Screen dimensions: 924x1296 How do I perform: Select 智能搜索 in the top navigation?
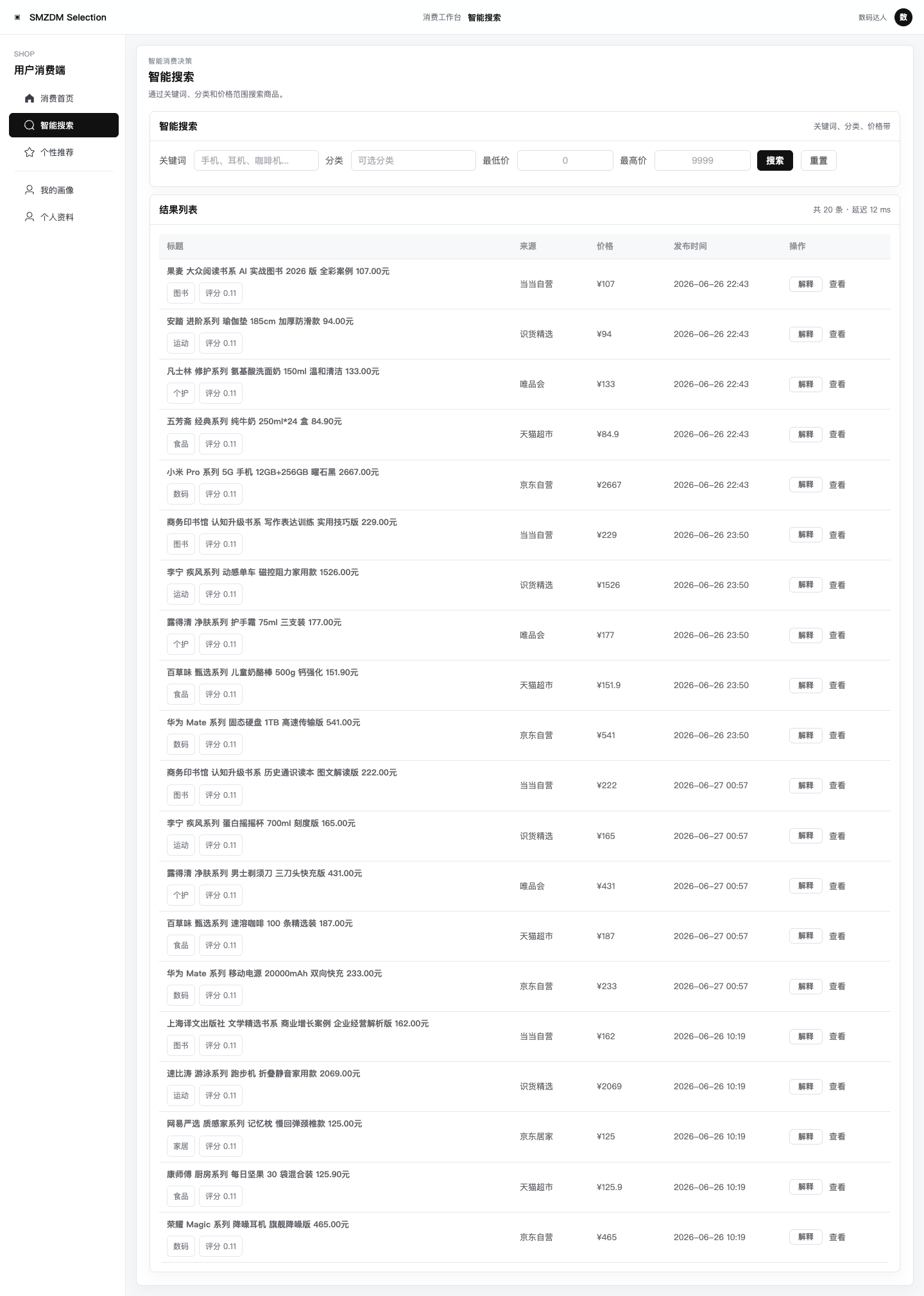point(484,17)
